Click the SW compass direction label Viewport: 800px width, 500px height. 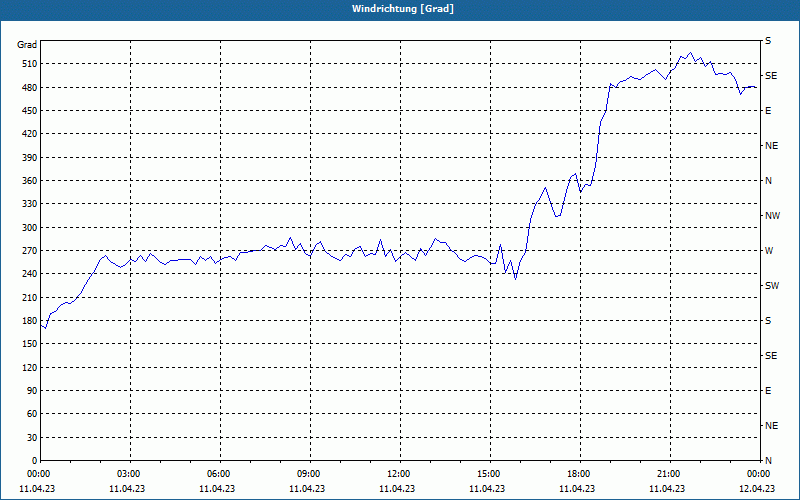[772, 286]
